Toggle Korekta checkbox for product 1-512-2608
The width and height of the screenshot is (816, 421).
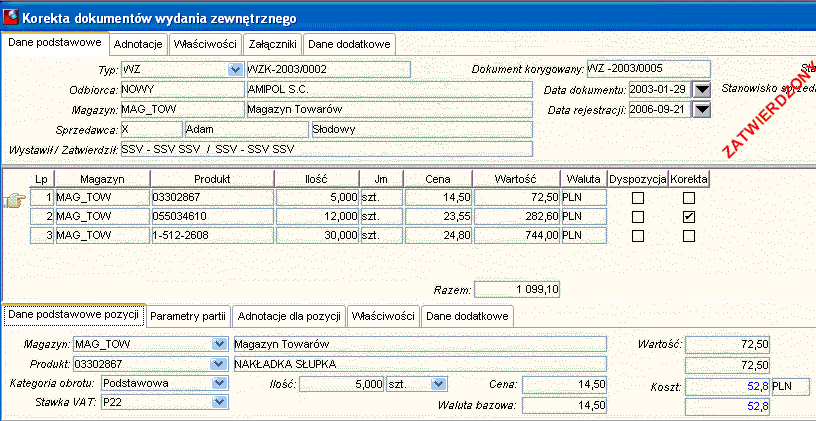(x=689, y=236)
